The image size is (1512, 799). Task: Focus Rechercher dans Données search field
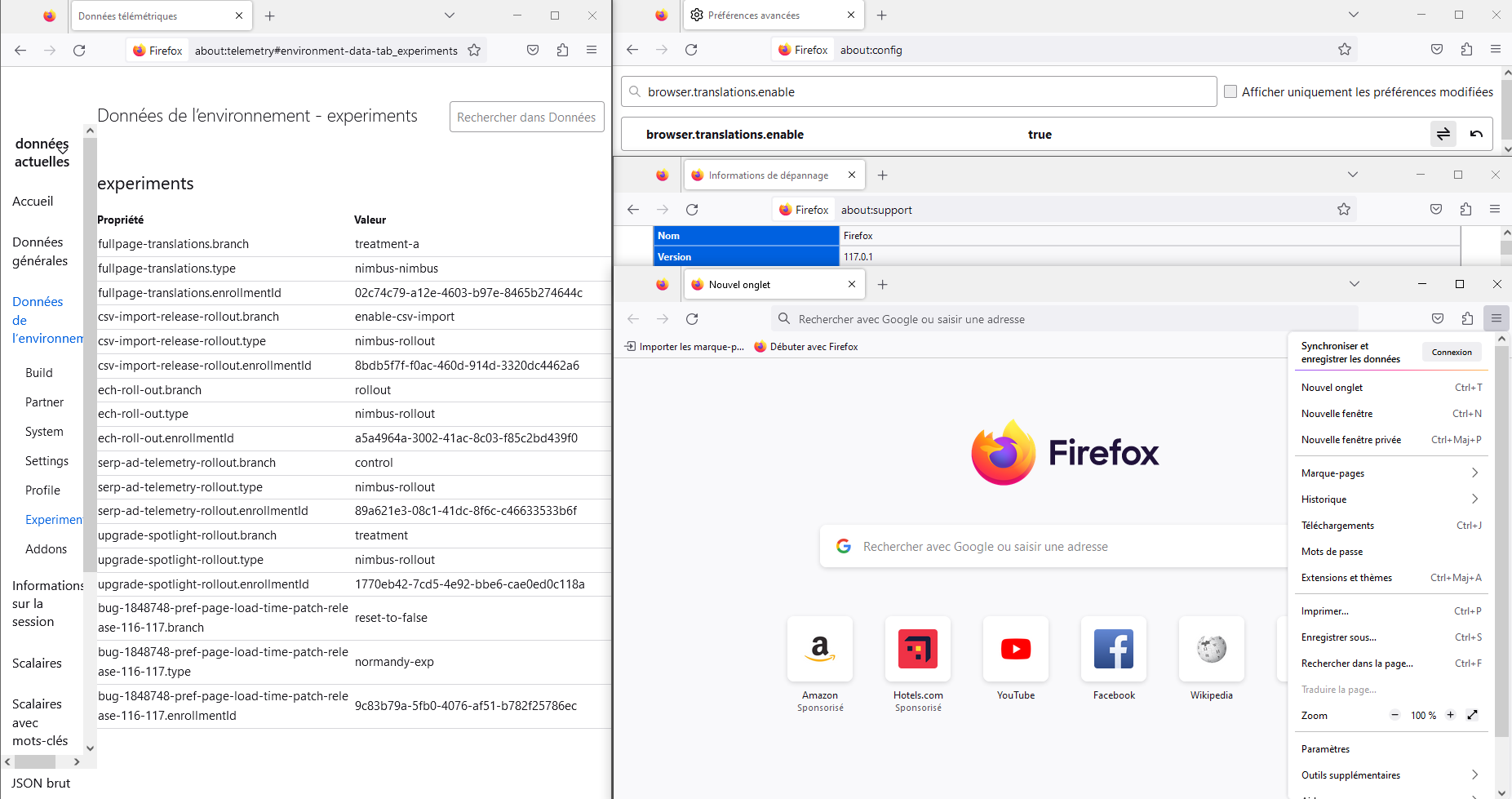point(527,117)
